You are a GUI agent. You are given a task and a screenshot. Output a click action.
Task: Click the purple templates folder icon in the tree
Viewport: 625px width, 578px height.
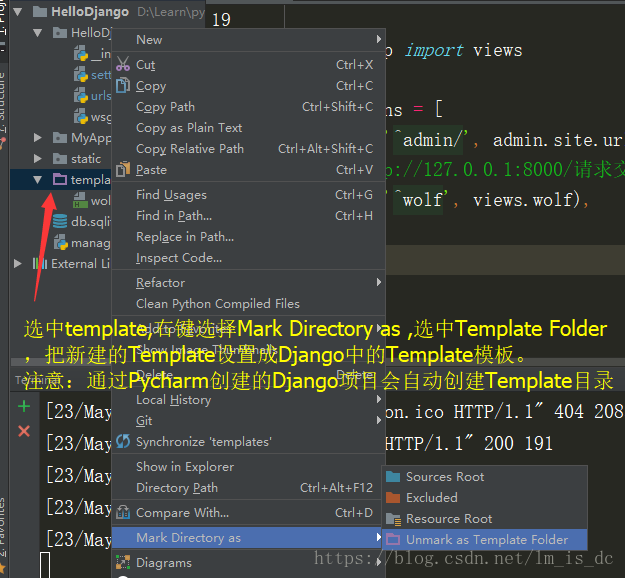point(60,179)
